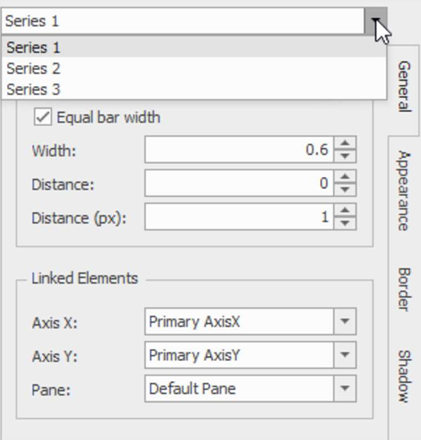
Task: Select the General tab
Action: coord(404,86)
